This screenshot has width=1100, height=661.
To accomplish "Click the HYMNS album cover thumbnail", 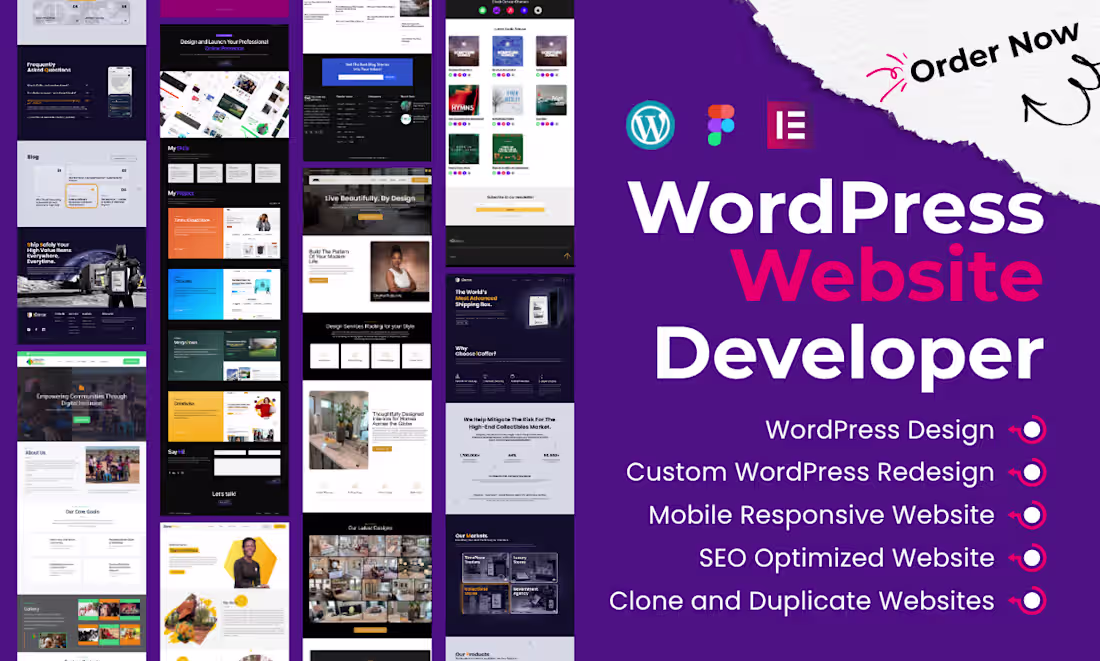I will pos(463,100).
